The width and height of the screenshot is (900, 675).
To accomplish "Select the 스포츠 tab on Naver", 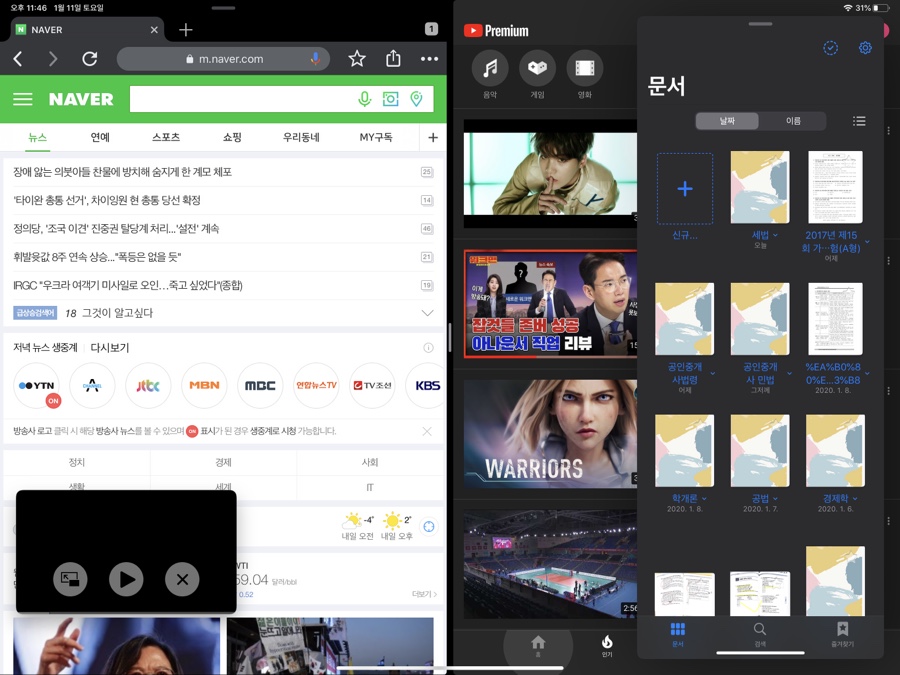I will (166, 137).
